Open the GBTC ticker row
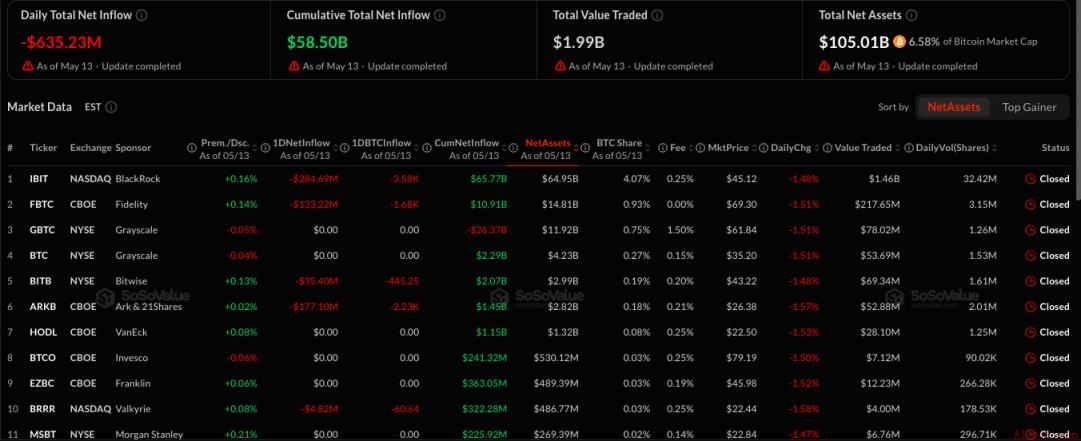The image size is (1081, 441). click(x=39, y=229)
